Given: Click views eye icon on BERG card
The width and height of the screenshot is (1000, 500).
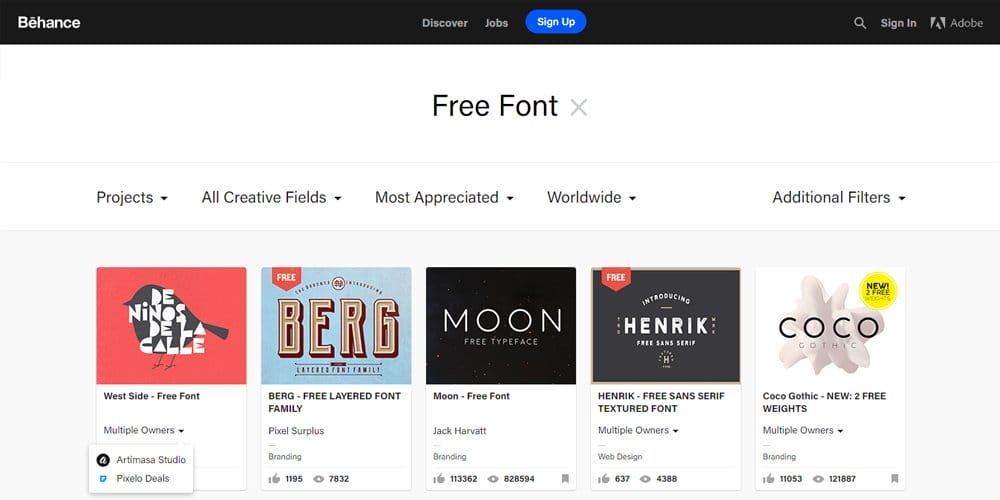Looking at the screenshot, I should coord(319,478).
